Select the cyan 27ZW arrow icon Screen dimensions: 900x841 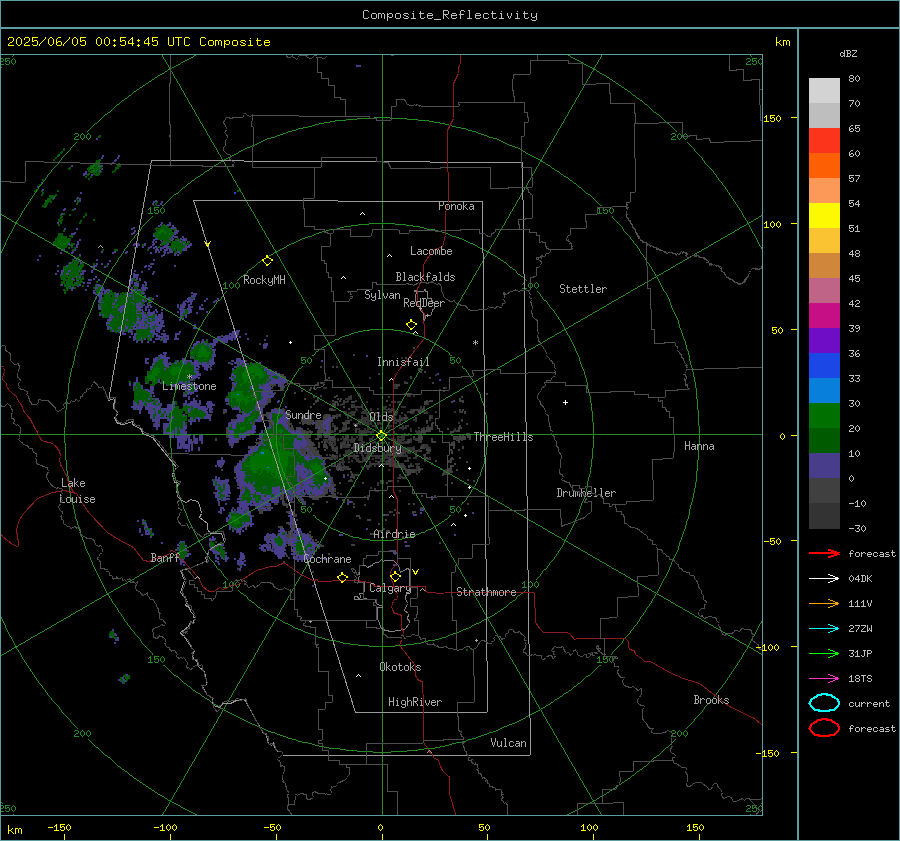pyautogui.click(x=824, y=629)
